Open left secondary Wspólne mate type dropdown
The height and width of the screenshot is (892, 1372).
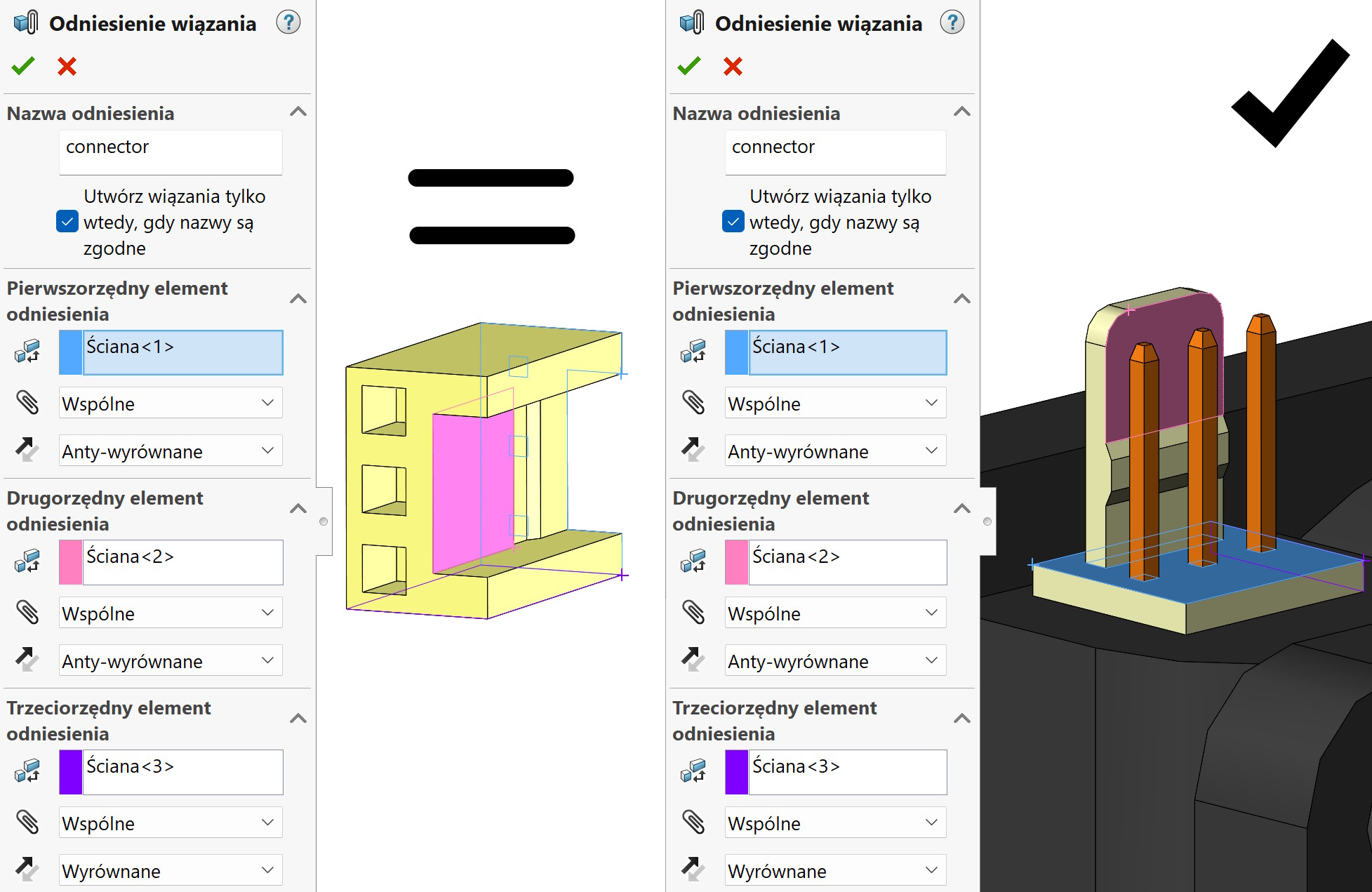pyautogui.click(x=171, y=613)
